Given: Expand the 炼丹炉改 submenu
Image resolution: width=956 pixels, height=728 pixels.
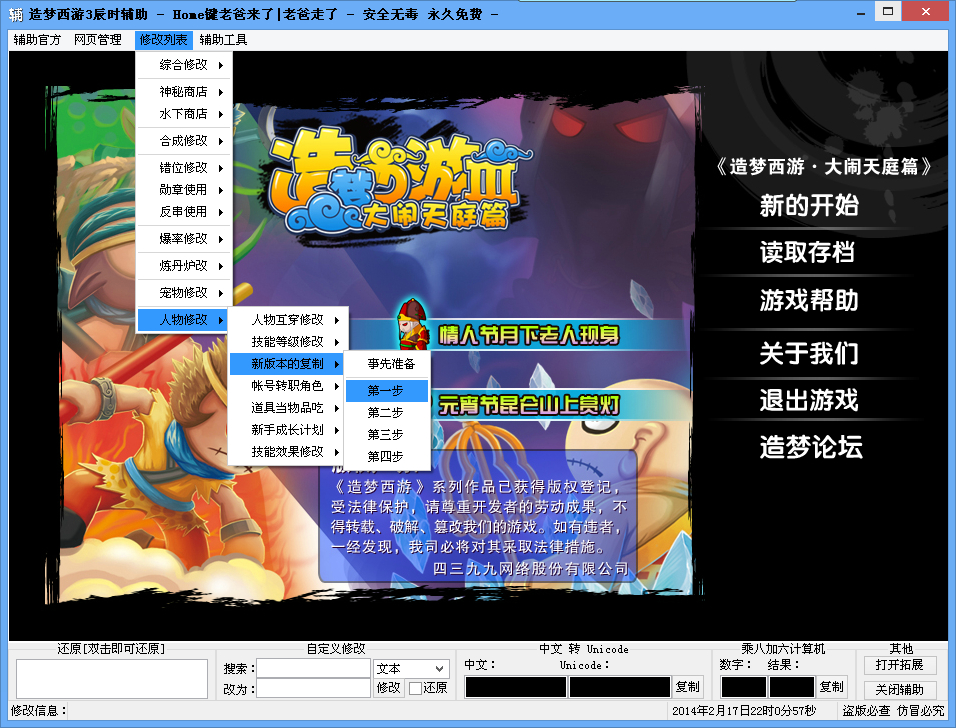Looking at the screenshot, I should 184,266.
